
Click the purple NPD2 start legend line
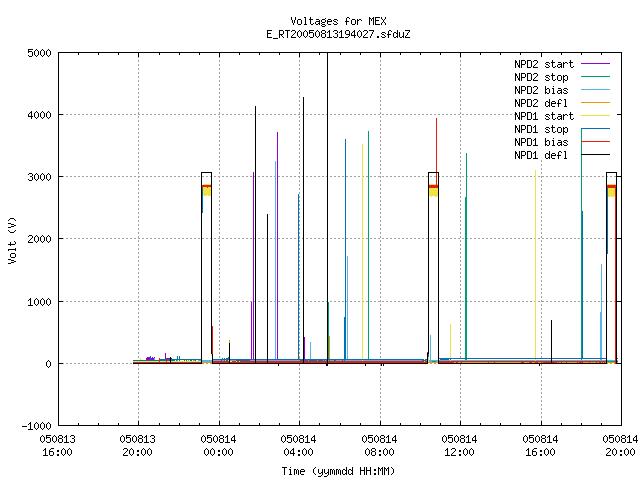pyautogui.click(x=596, y=64)
